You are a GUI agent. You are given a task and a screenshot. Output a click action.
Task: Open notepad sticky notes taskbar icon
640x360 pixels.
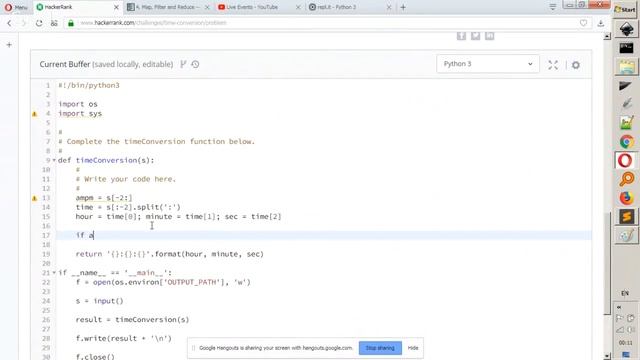point(627,123)
